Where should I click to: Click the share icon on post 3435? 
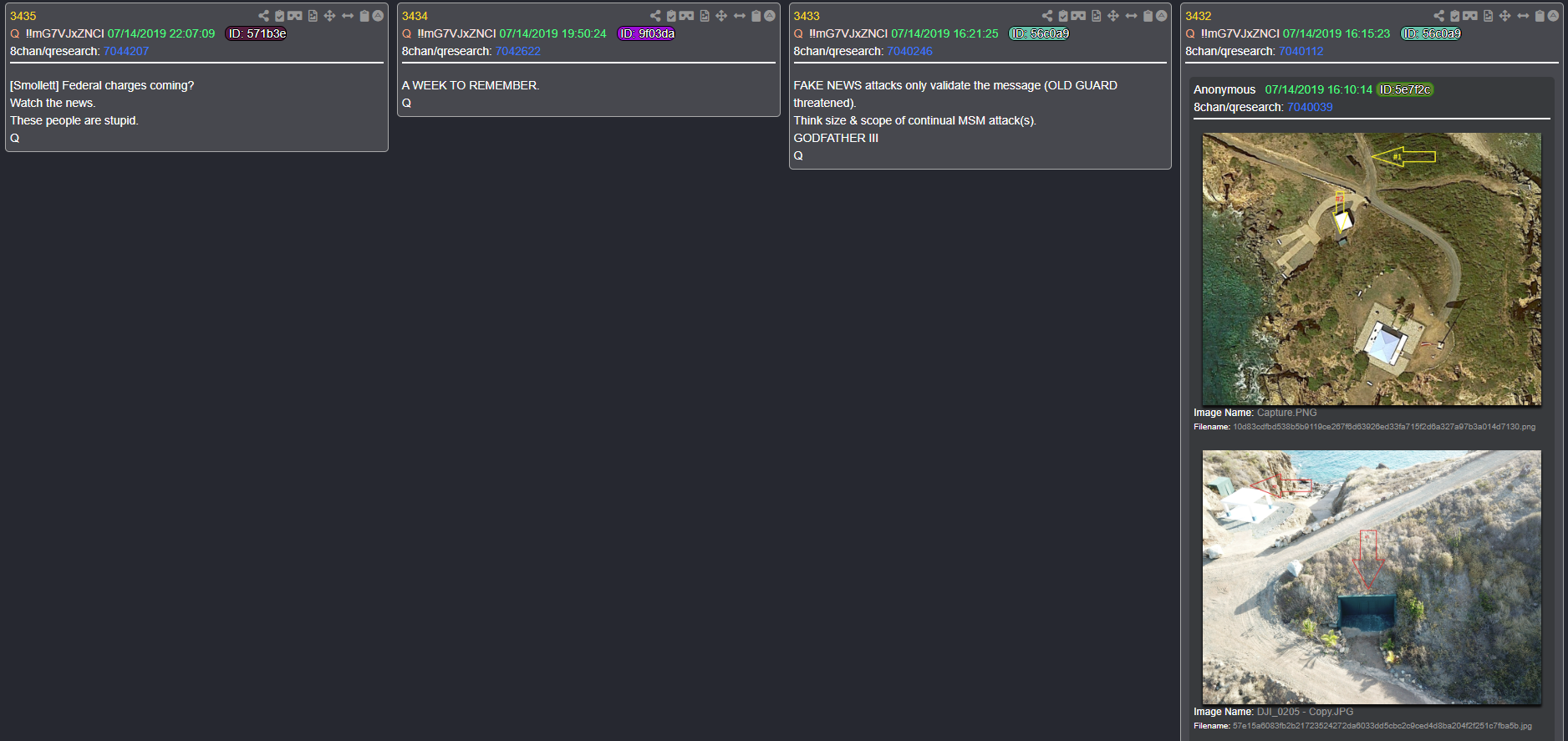263,16
